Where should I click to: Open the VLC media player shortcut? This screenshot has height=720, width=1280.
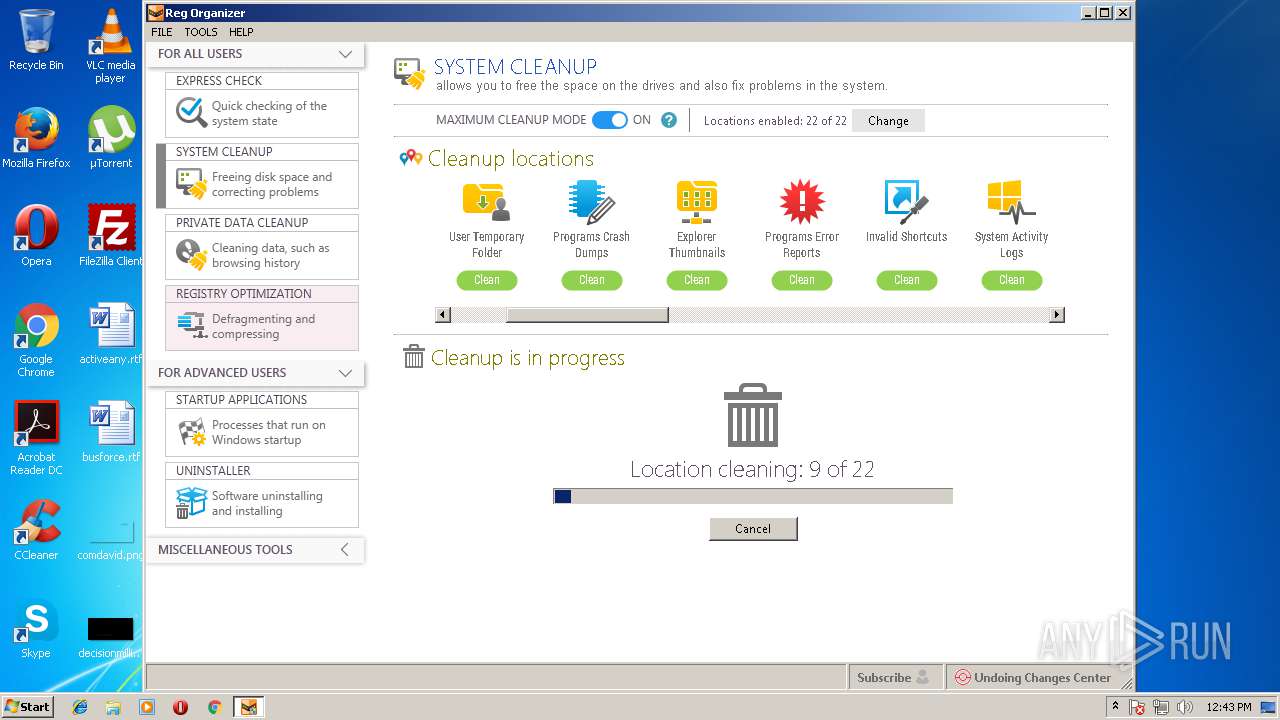[x=110, y=46]
